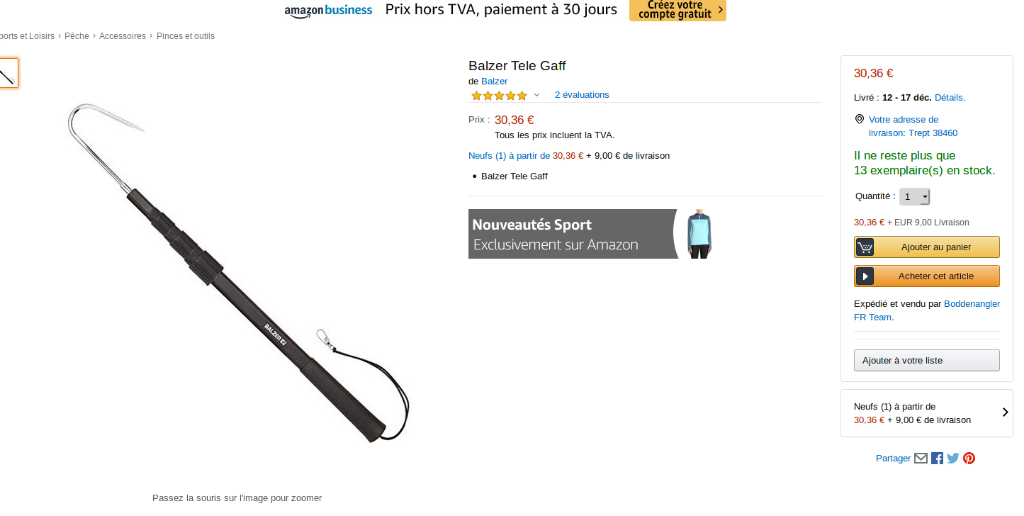Expand the star rating breakdown chevron
Image resolution: width=1024 pixels, height=516 pixels.
pos(537,95)
